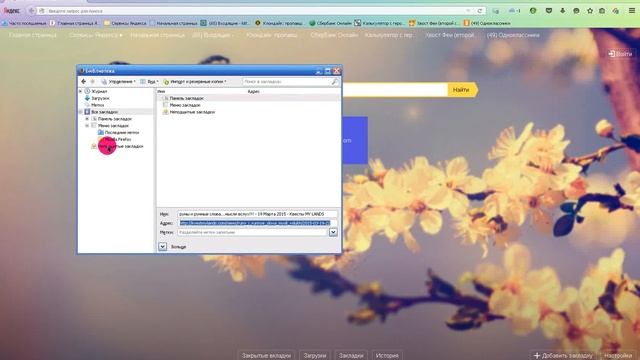Click the green round extension icon in the browser toolbar

tap(533, 11)
